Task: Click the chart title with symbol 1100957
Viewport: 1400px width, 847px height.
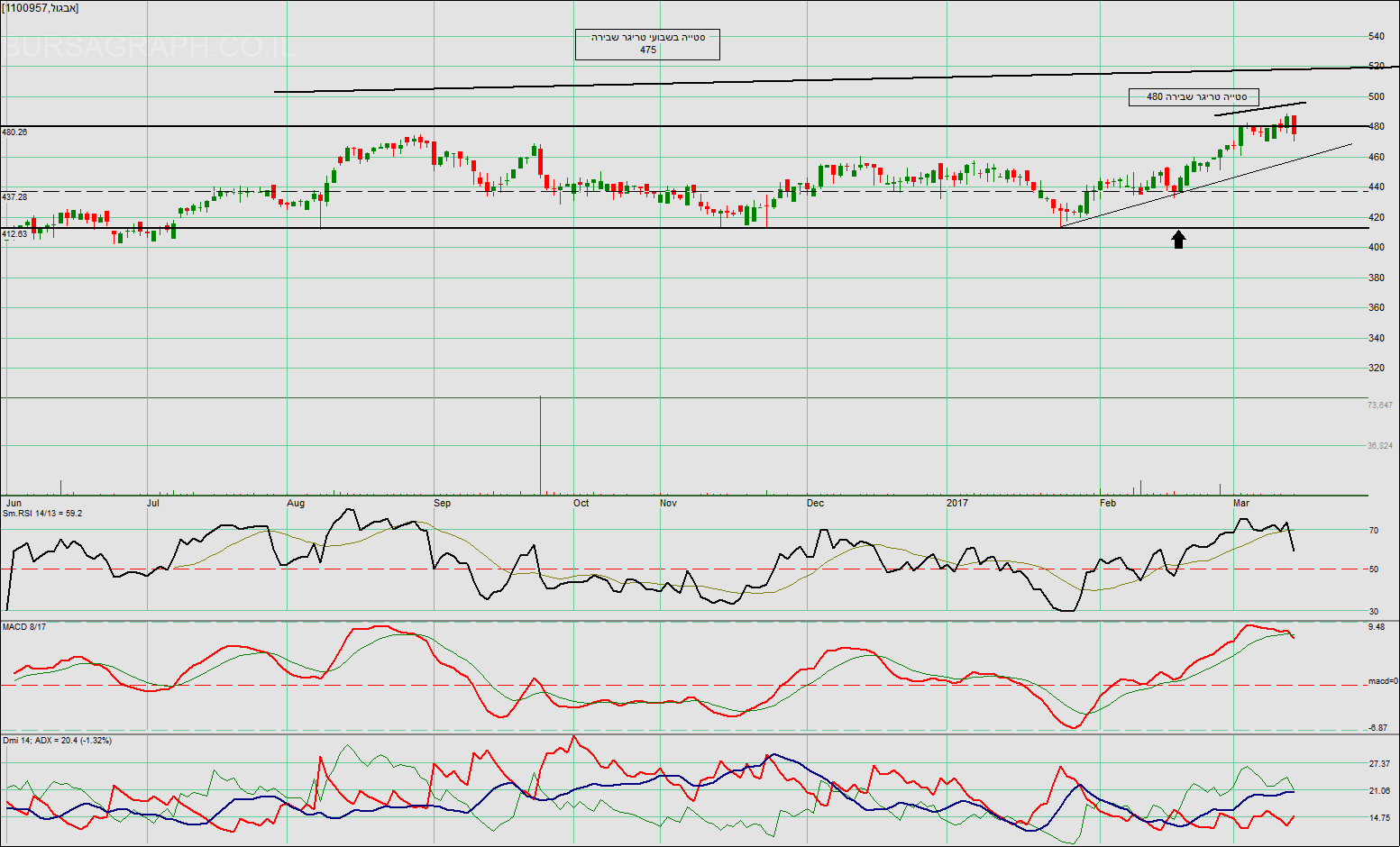Action: (x=41, y=8)
